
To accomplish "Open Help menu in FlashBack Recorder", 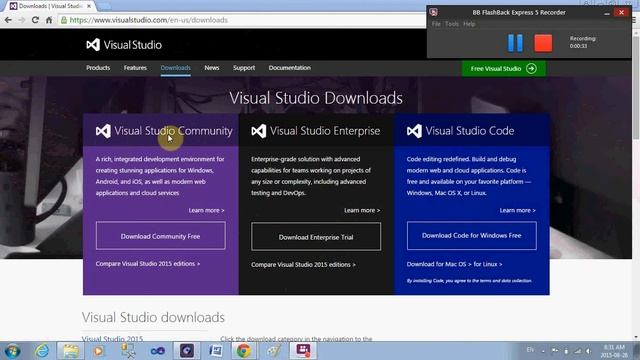I will [x=469, y=24].
